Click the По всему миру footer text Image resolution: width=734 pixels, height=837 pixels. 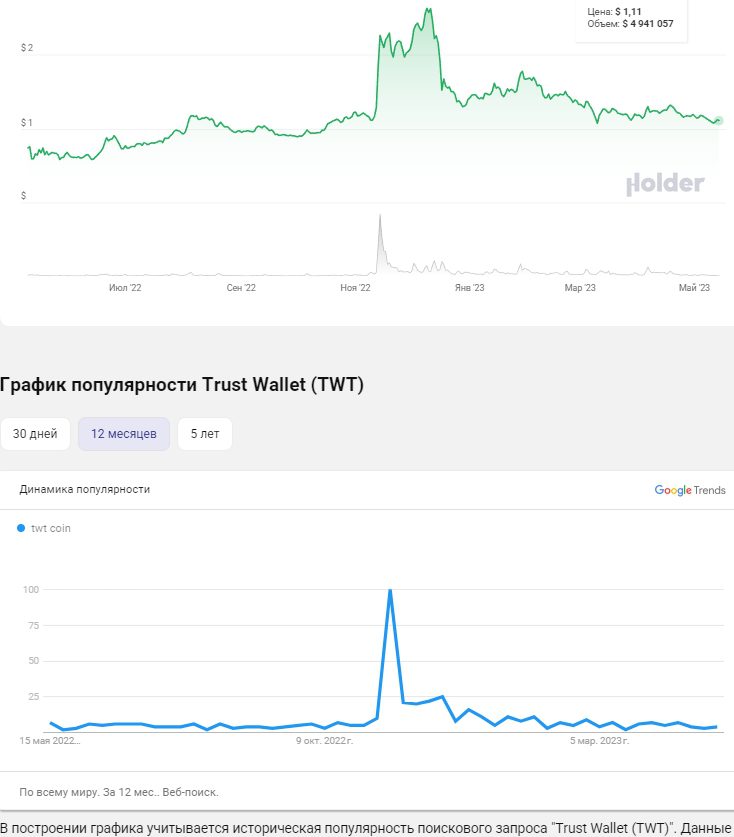(119, 792)
